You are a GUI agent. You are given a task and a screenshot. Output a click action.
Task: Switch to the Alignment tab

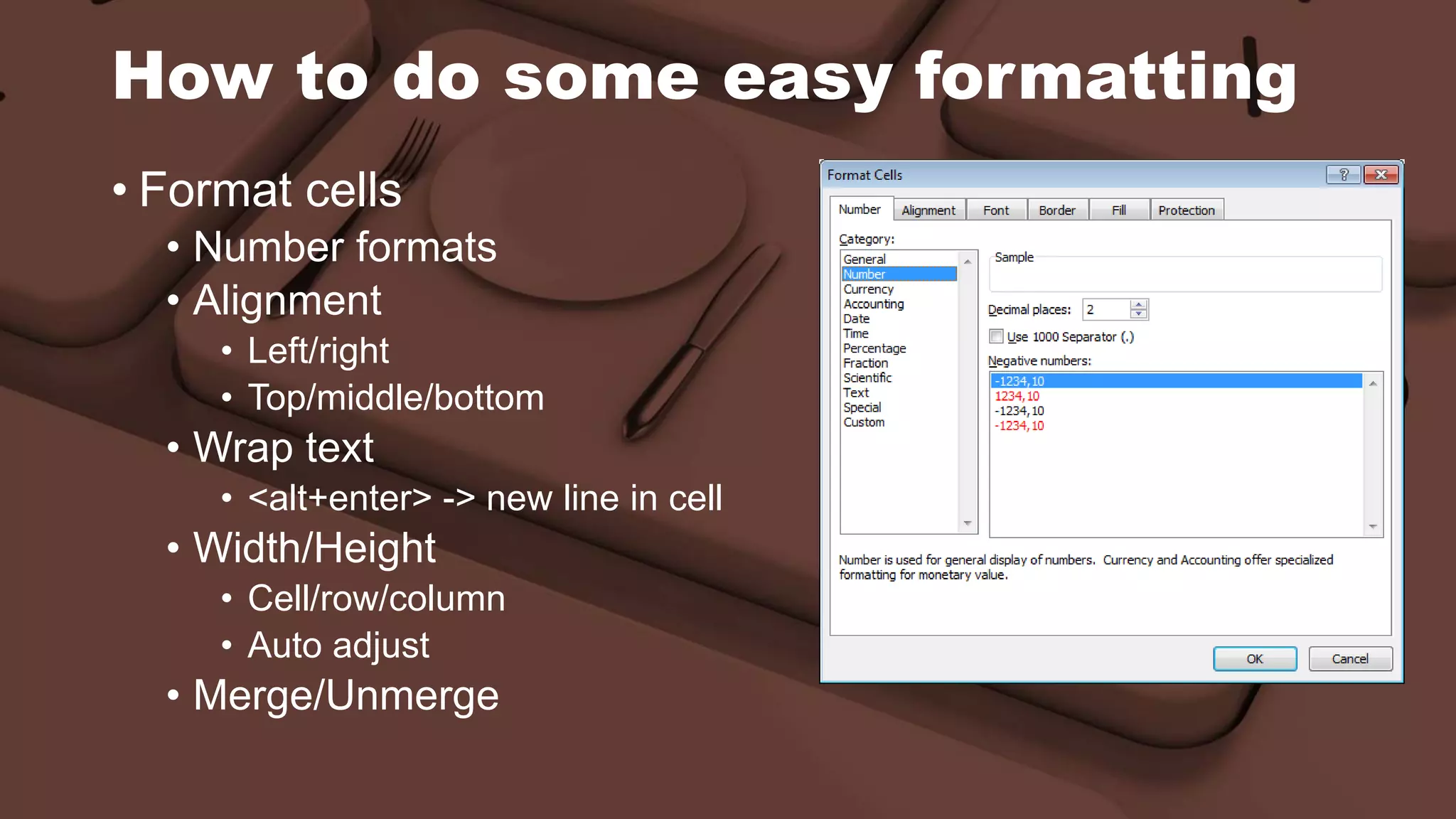coord(928,210)
